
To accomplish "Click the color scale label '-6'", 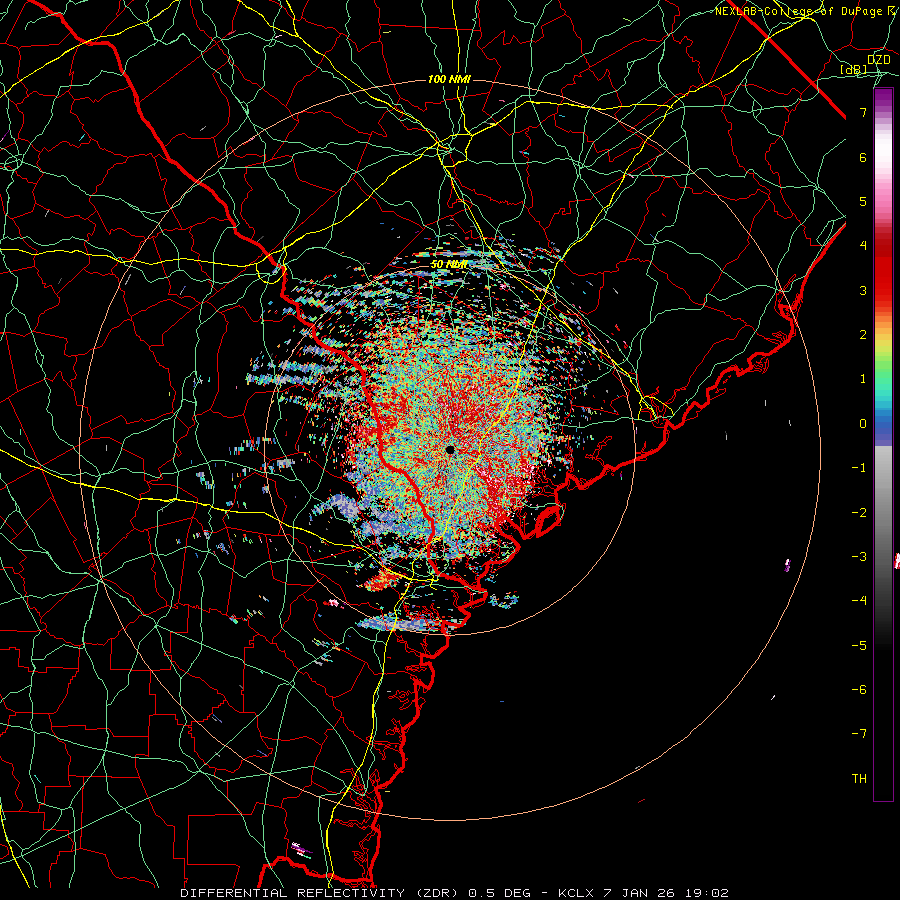I will click(859, 690).
